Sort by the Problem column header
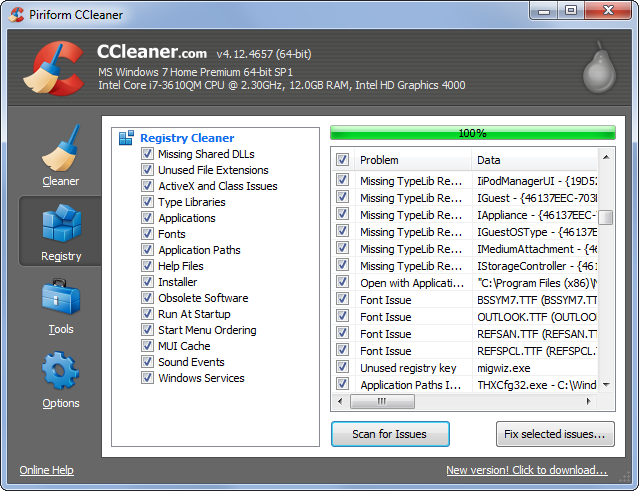 click(x=413, y=160)
